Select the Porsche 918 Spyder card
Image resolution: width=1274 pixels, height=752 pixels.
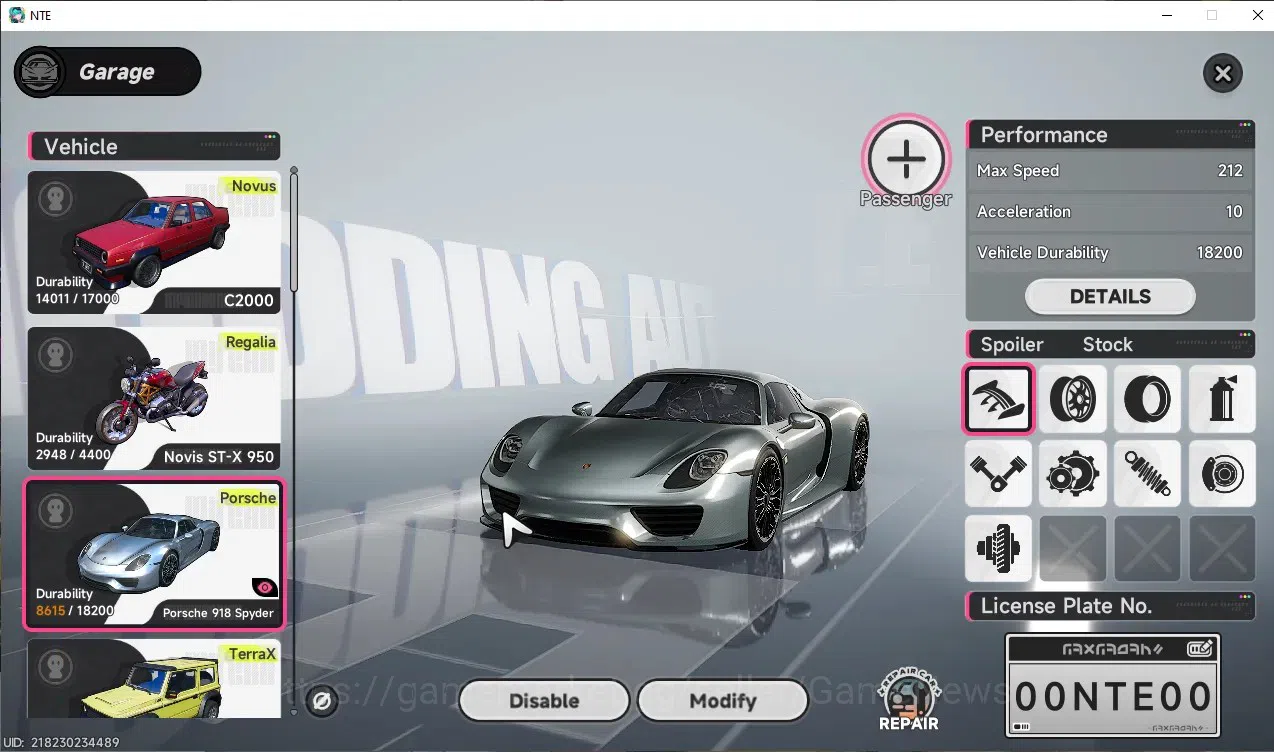[x=154, y=554]
